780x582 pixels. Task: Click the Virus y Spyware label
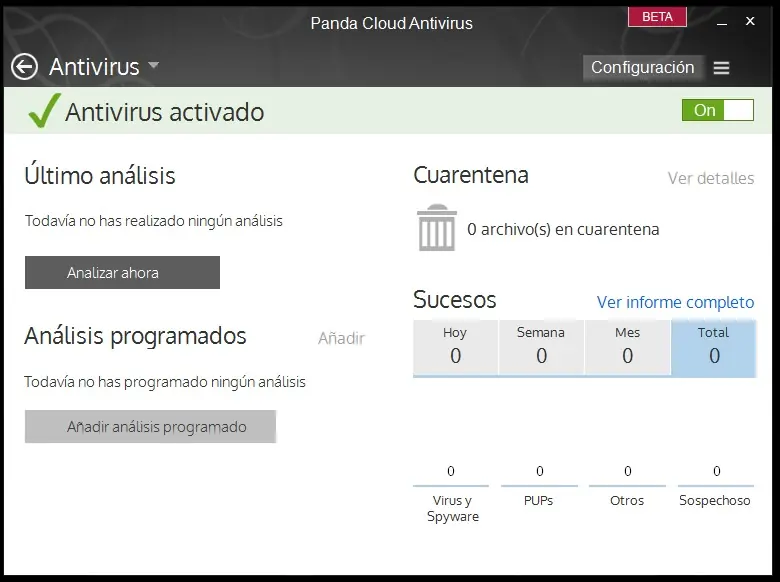click(453, 508)
